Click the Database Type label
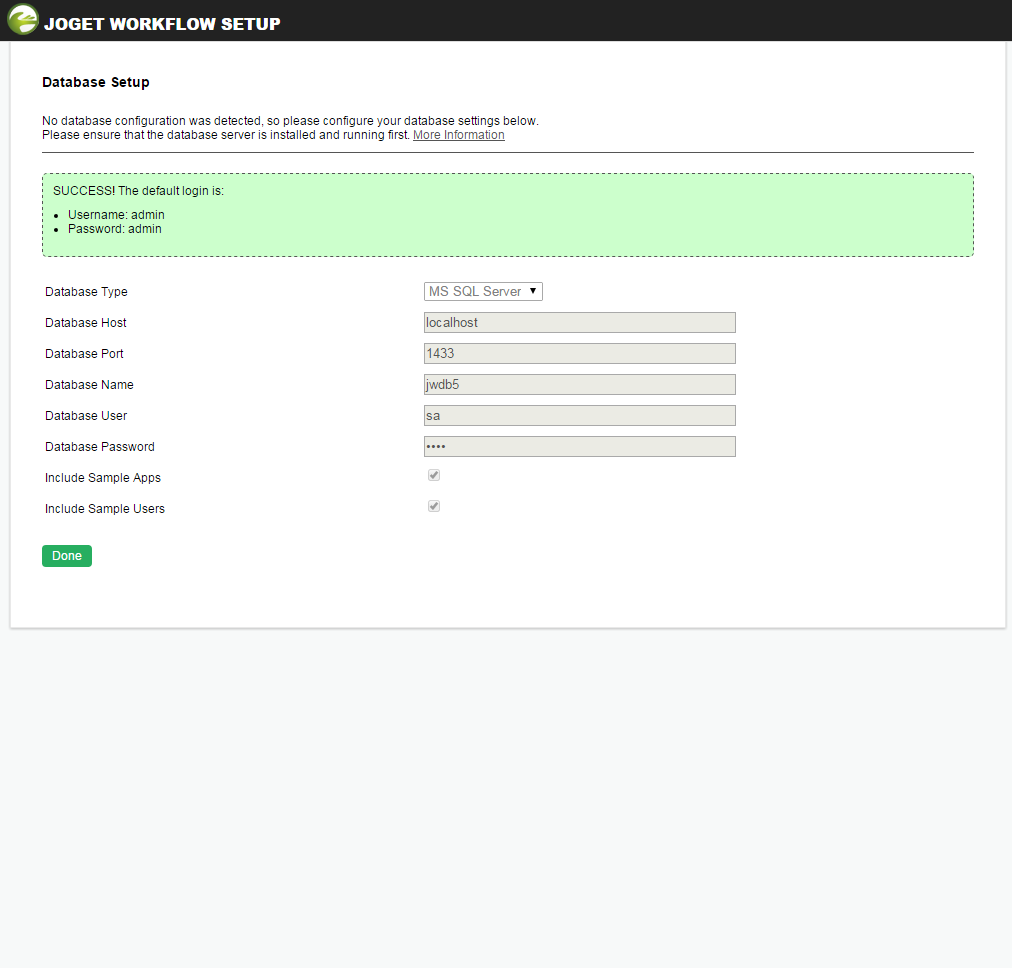 86,292
